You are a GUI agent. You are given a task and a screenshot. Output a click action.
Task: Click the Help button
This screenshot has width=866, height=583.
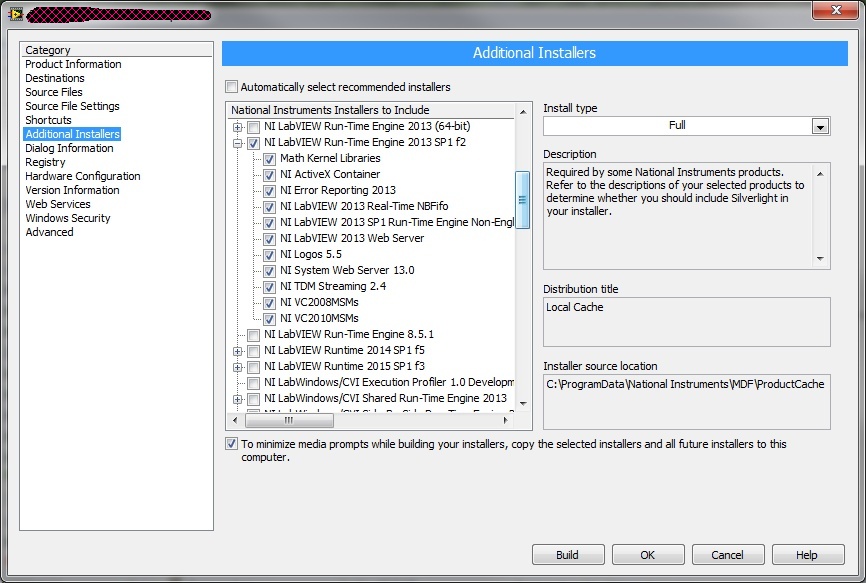807,555
